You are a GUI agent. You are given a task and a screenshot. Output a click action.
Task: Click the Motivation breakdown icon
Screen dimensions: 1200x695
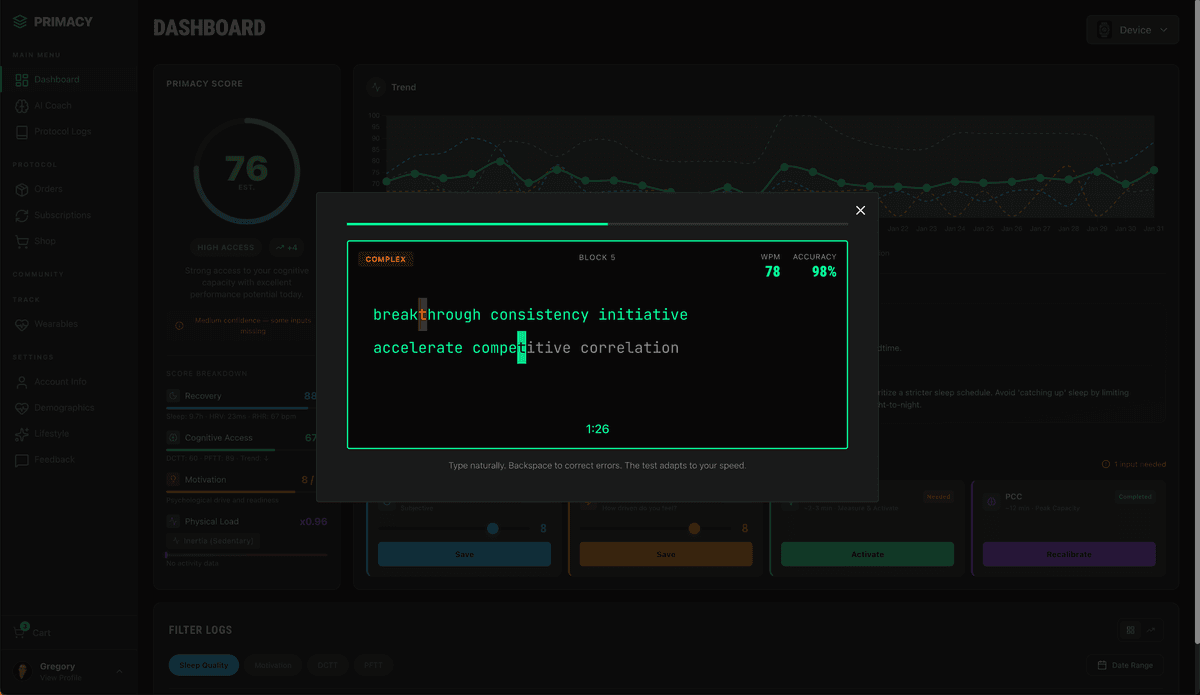tap(174, 480)
